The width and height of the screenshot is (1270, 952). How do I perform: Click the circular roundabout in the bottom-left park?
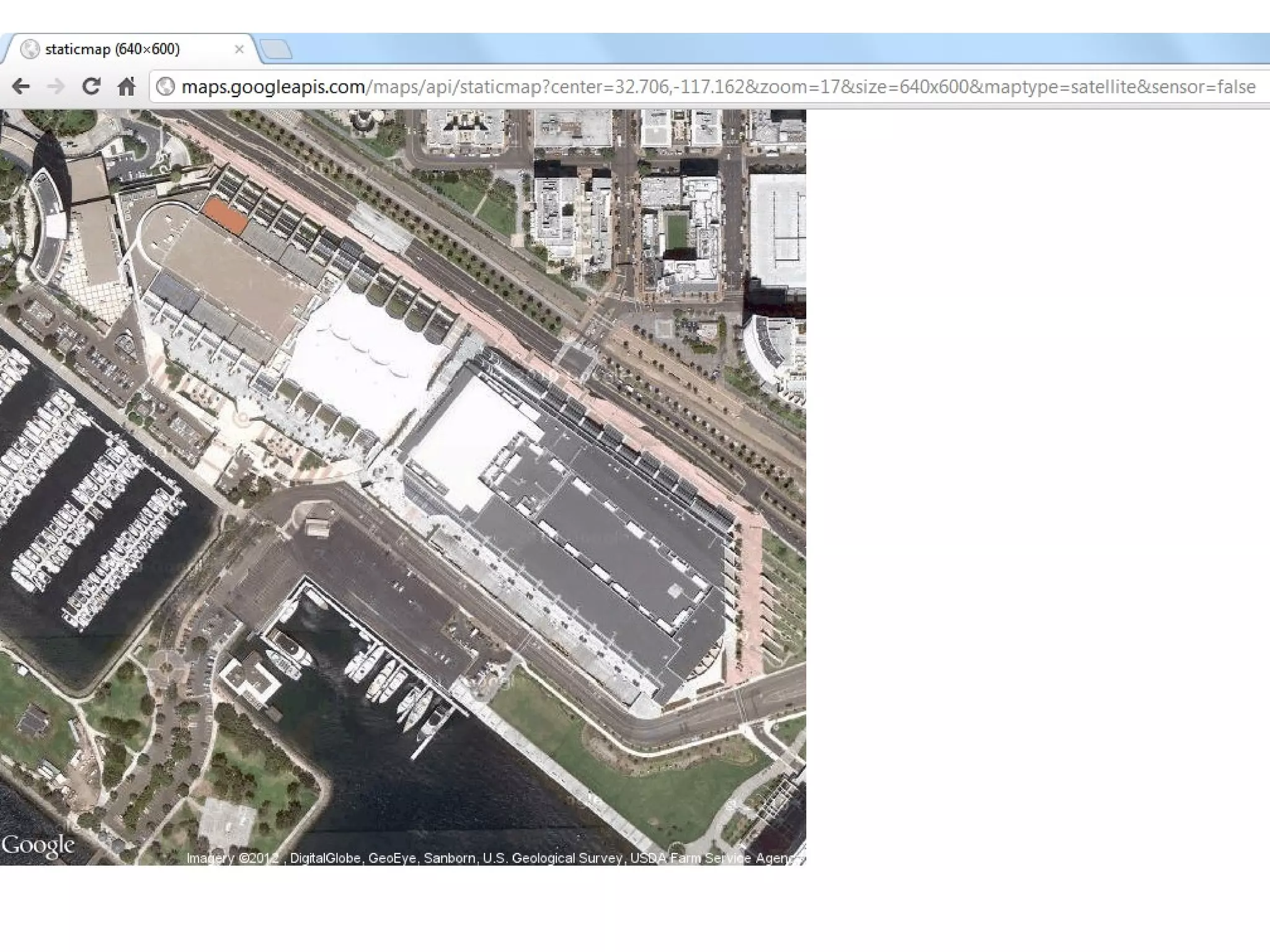[x=166, y=668]
